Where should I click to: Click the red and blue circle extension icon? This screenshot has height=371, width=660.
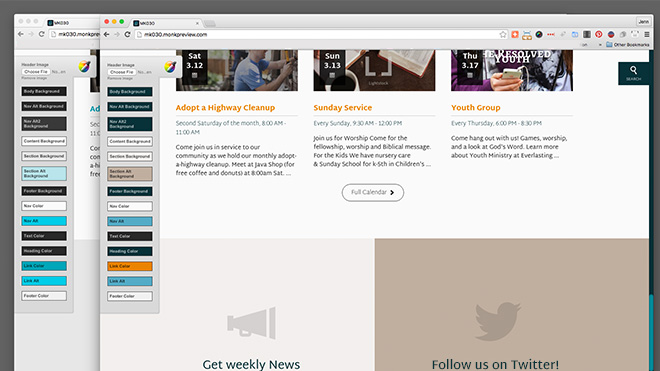pos(611,35)
